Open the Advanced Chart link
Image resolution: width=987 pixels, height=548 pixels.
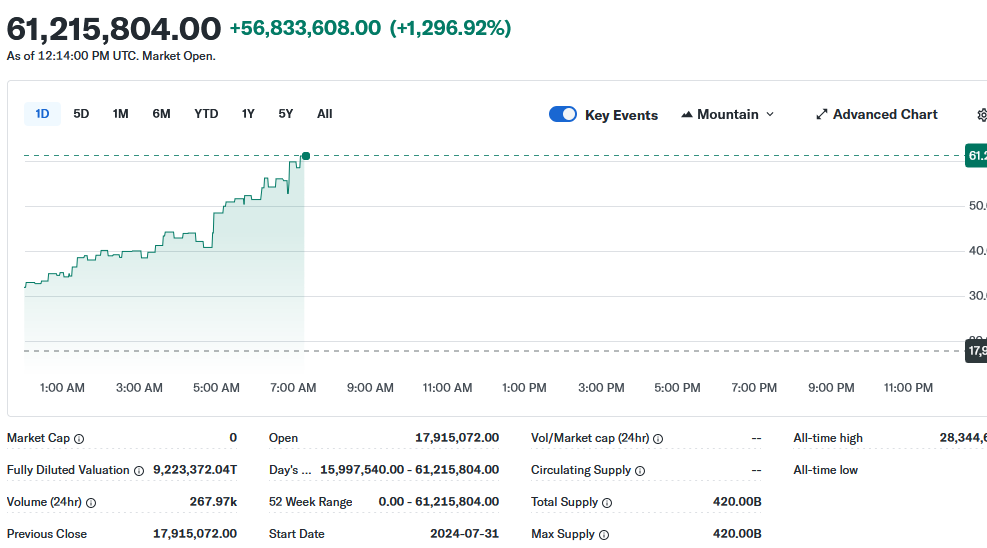pyautogui.click(x=877, y=115)
